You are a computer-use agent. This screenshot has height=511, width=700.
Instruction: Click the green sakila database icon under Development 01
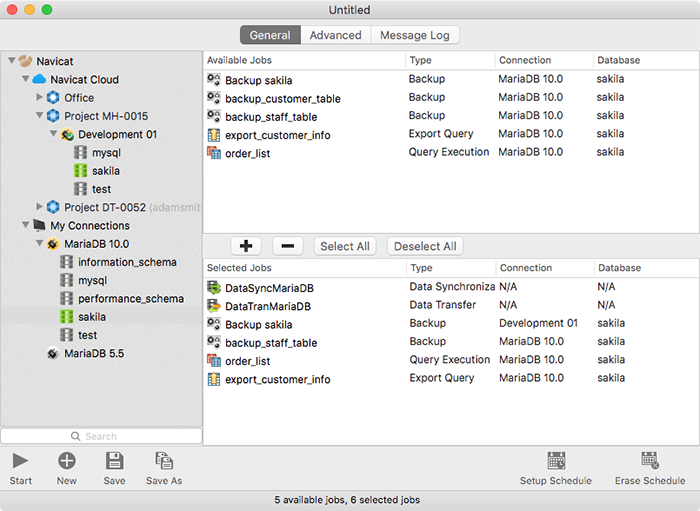[x=80, y=170]
